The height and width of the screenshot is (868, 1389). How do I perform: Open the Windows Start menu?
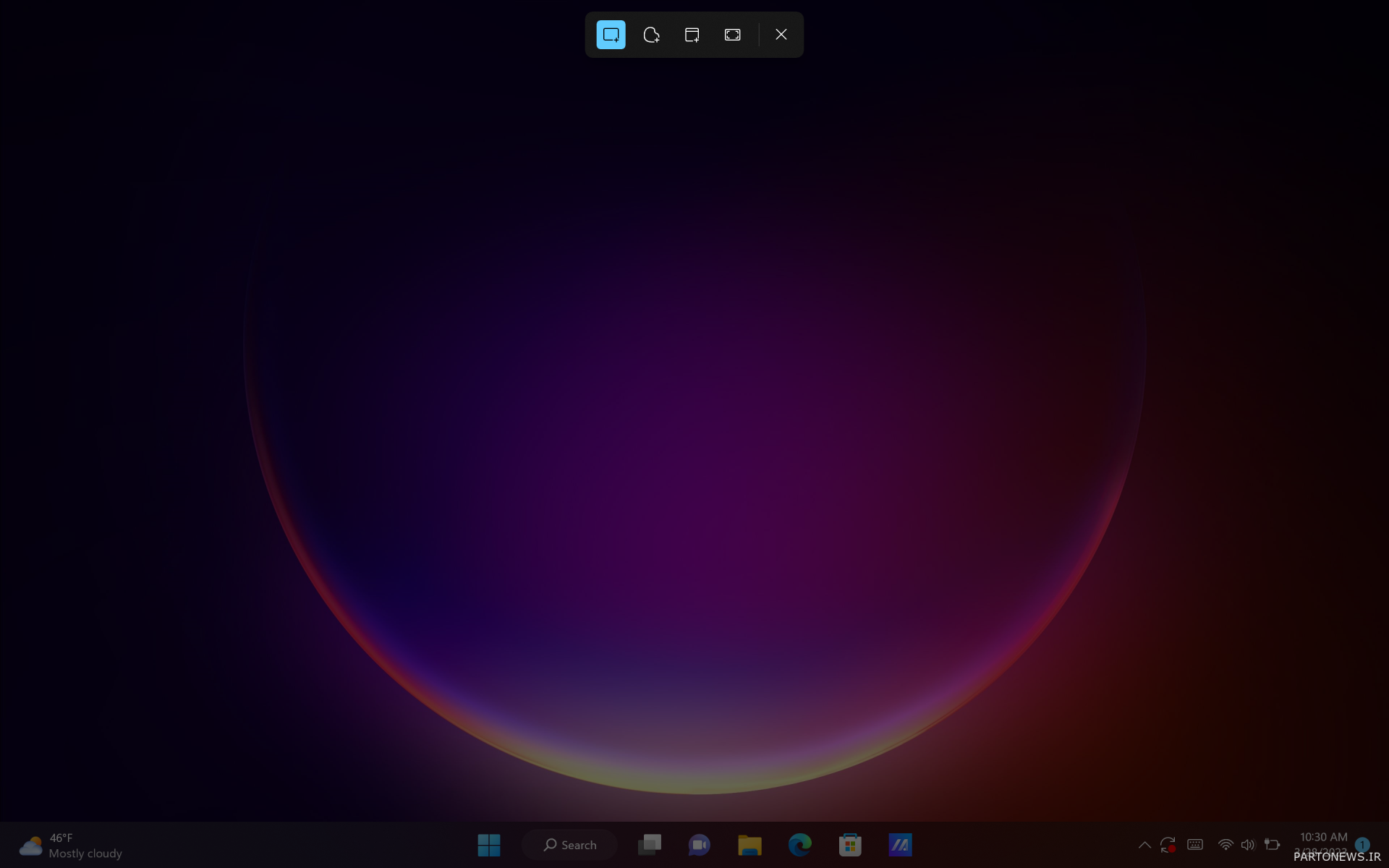coord(489,845)
